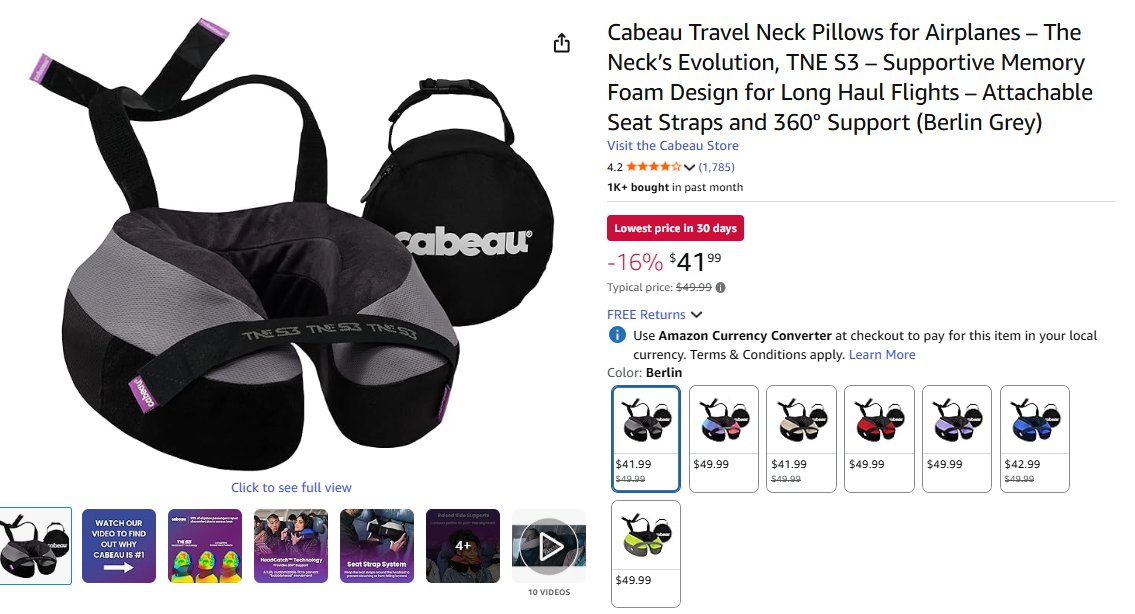The image size is (1135, 614).
Task: Open the 1,785 customer reviews link
Action: (716, 167)
